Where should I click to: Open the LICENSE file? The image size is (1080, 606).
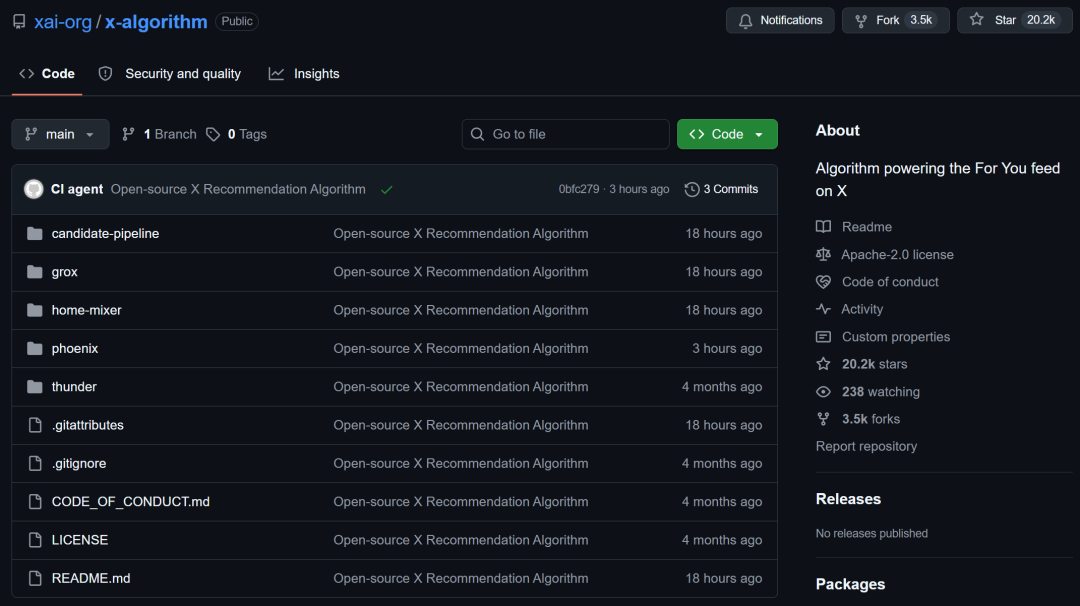[x=80, y=540]
